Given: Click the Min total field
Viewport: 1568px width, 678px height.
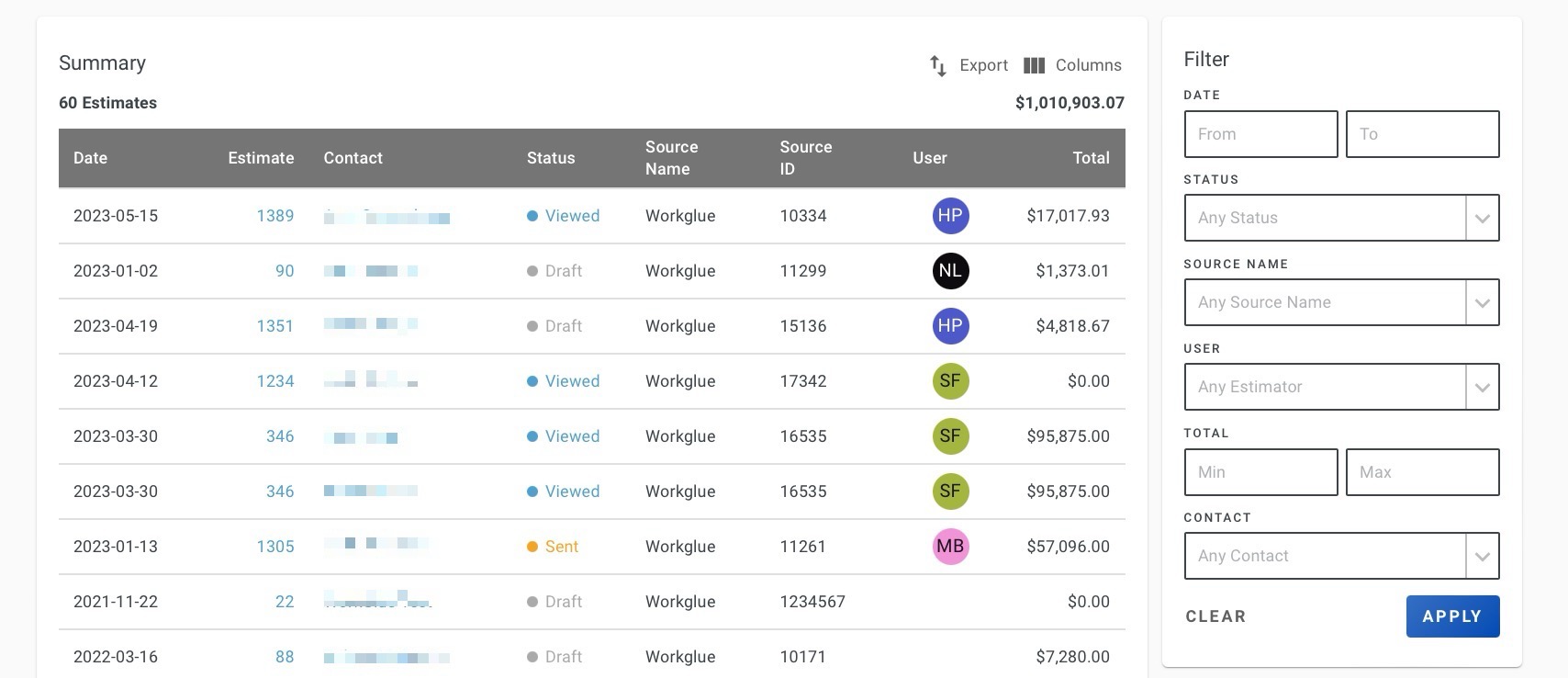Looking at the screenshot, I should click(1260, 472).
